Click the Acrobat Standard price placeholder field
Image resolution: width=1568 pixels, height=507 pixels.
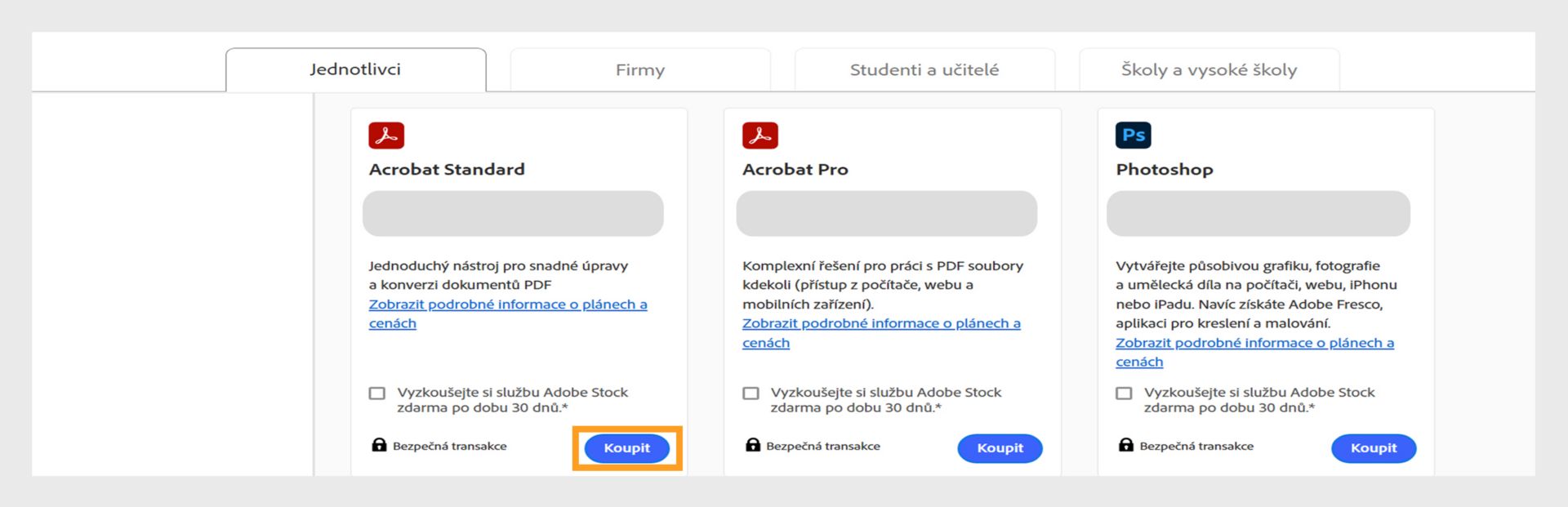coord(513,214)
